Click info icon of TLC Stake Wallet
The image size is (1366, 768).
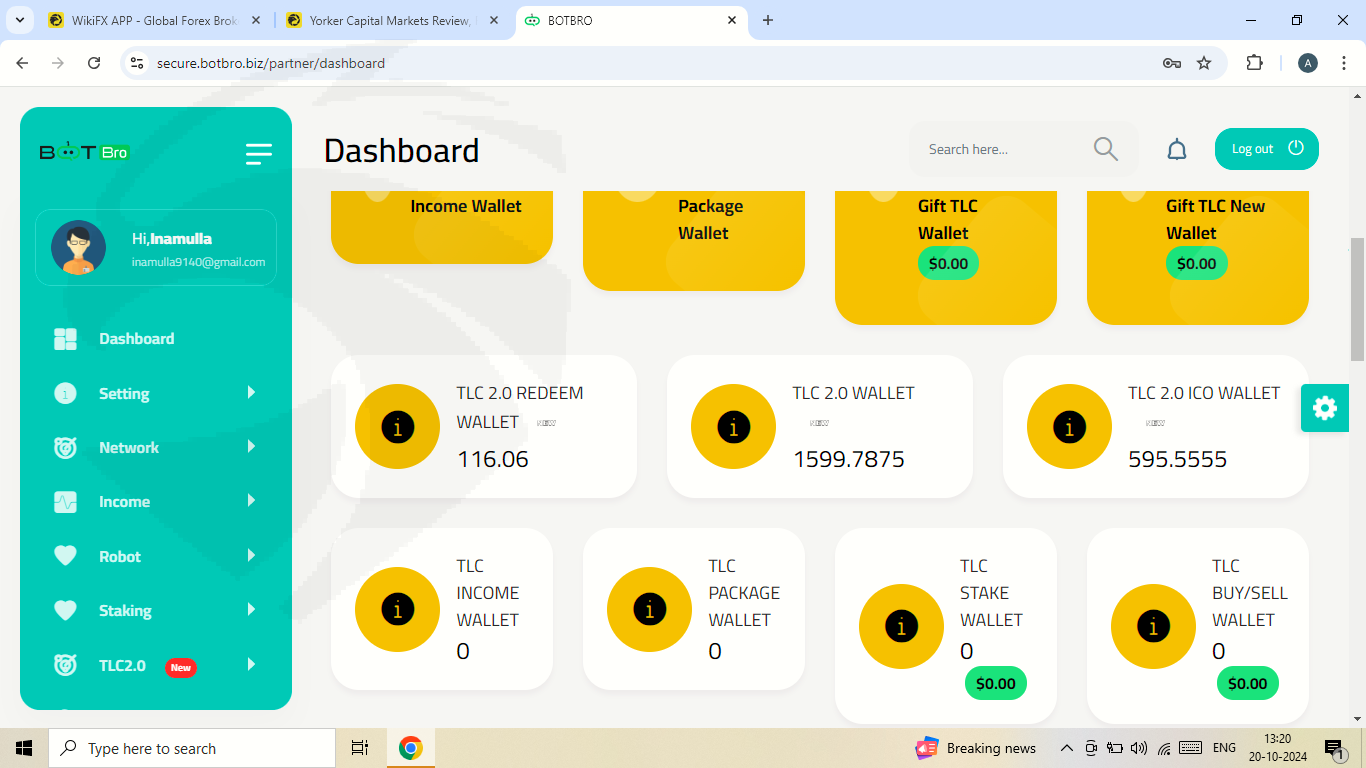click(x=901, y=627)
